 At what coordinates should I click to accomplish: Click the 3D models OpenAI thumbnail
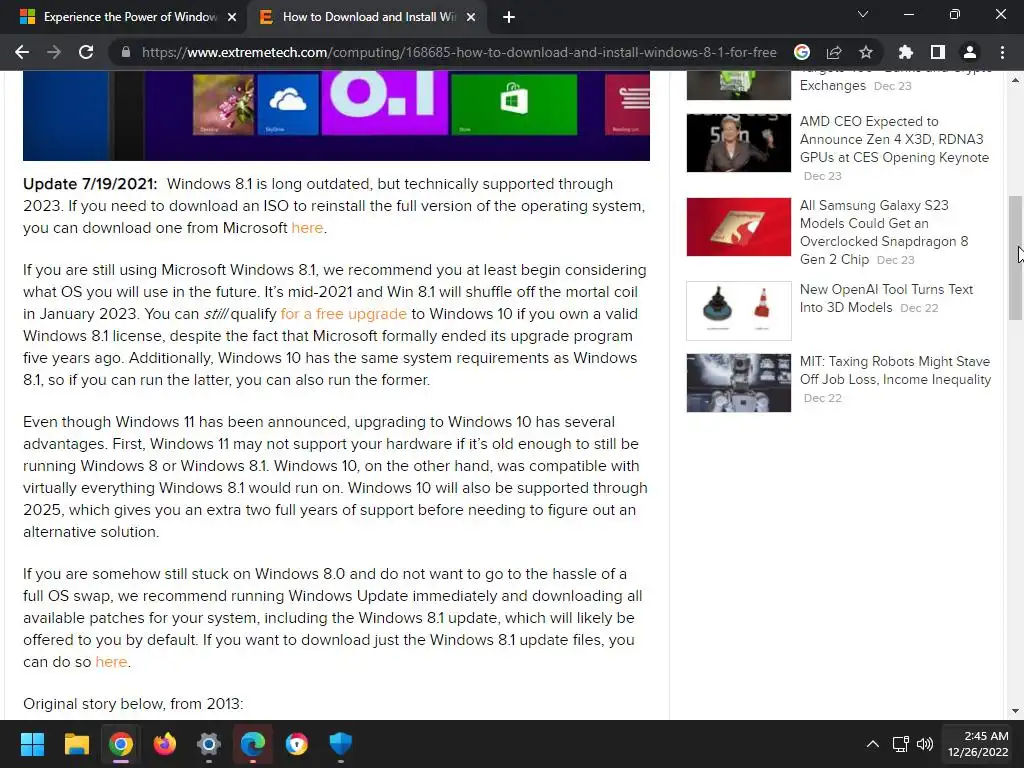click(739, 311)
